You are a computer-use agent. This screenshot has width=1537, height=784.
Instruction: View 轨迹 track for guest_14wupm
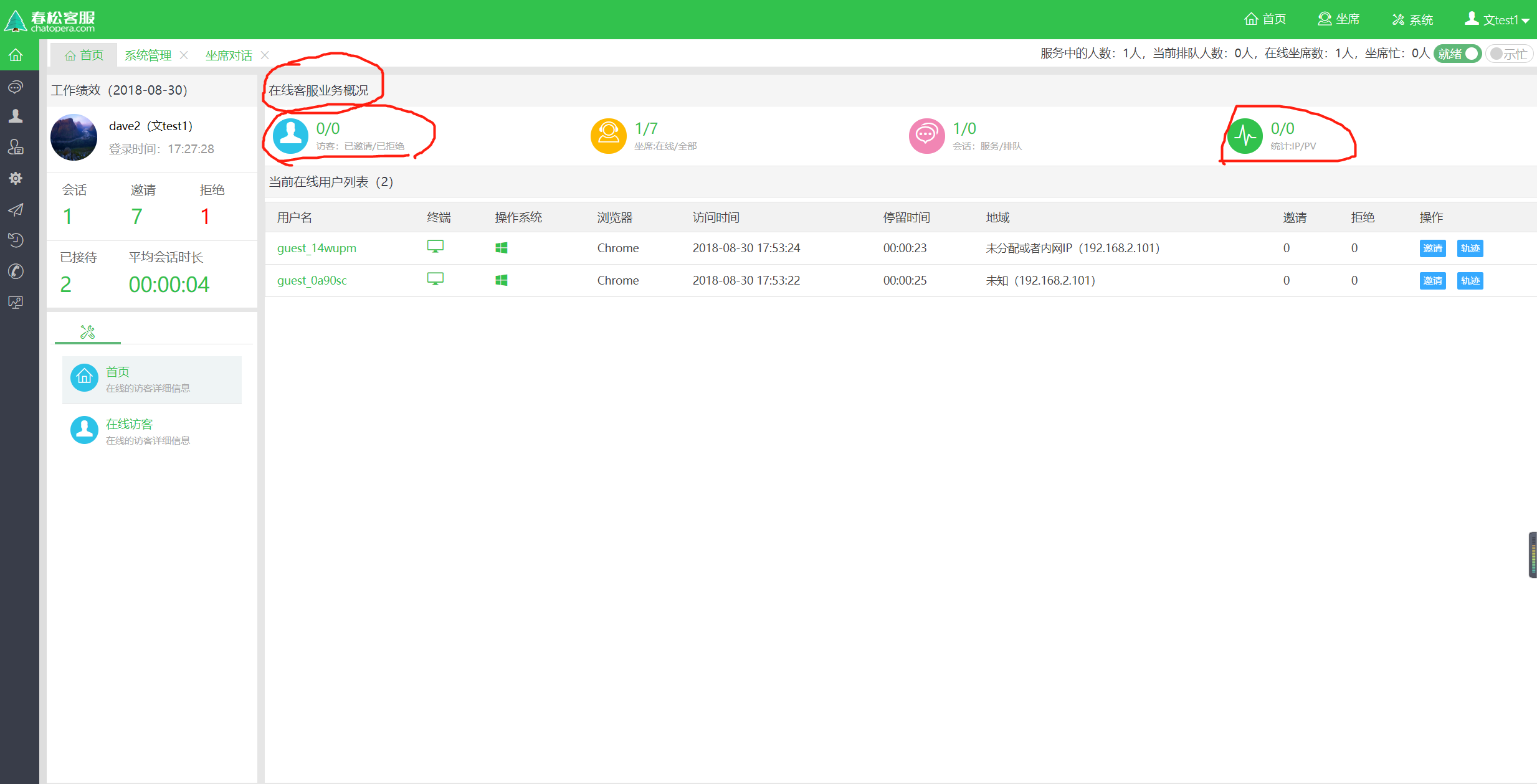click(x=1470, y=248)
